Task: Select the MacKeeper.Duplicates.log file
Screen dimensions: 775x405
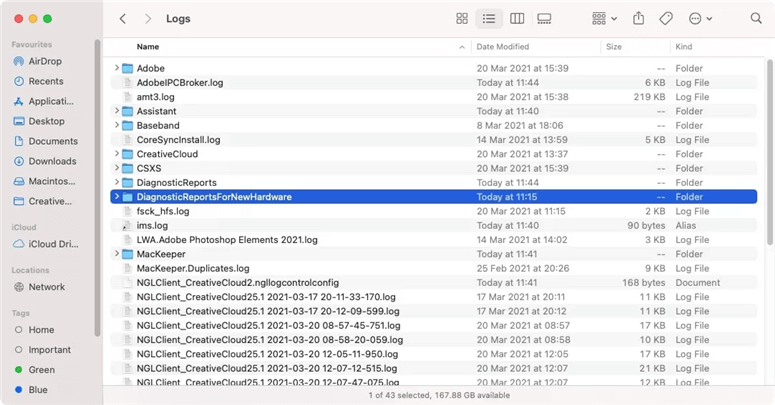Action: pyautogui.click(x=433, y=269)
